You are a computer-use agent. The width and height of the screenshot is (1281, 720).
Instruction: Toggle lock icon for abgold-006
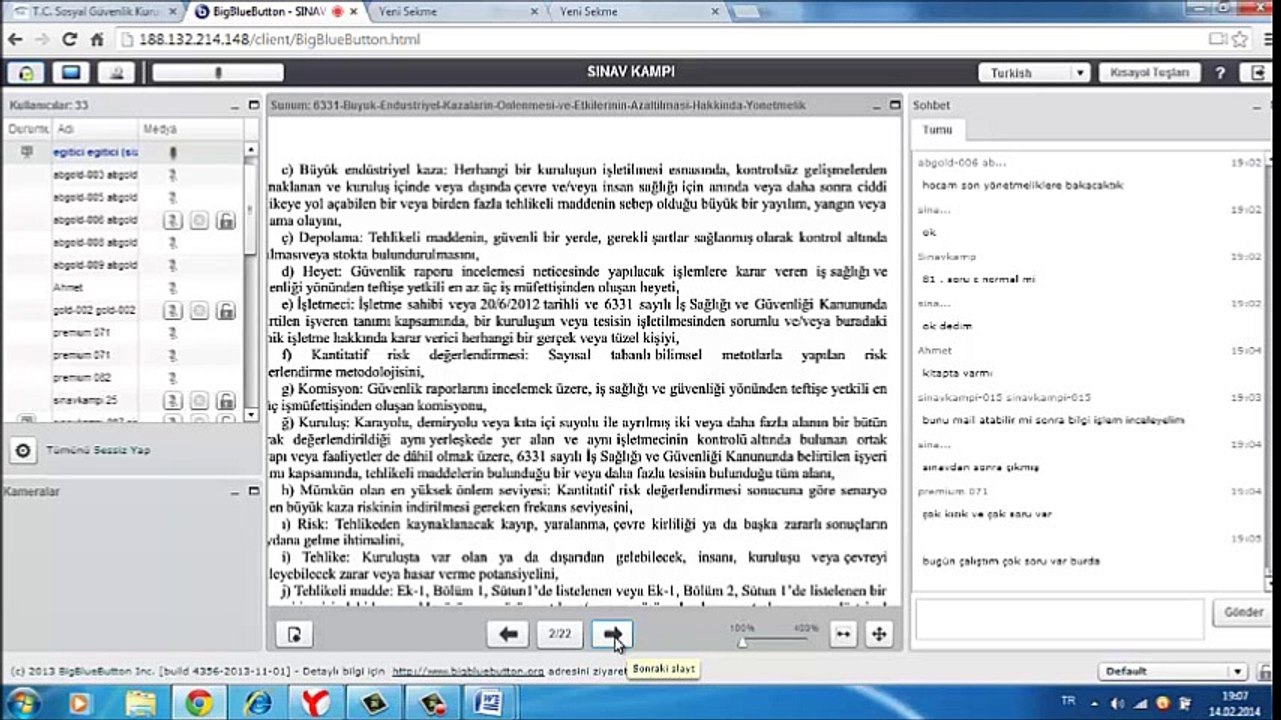tap(226, 220)
